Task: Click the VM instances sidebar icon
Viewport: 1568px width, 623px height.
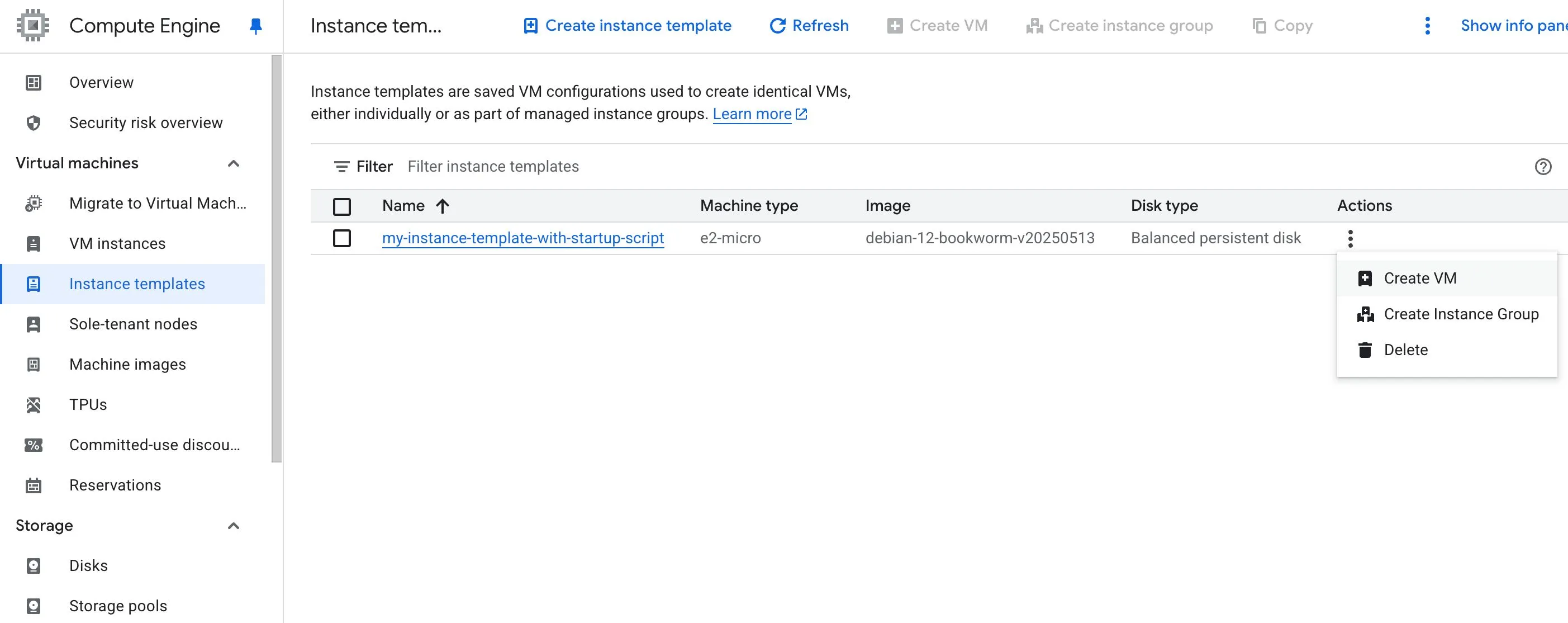Action: click(x=34, y=243)
